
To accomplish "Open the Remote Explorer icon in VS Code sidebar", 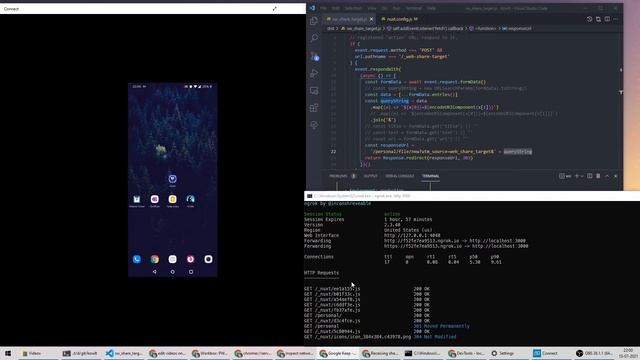I will point(314,91).
